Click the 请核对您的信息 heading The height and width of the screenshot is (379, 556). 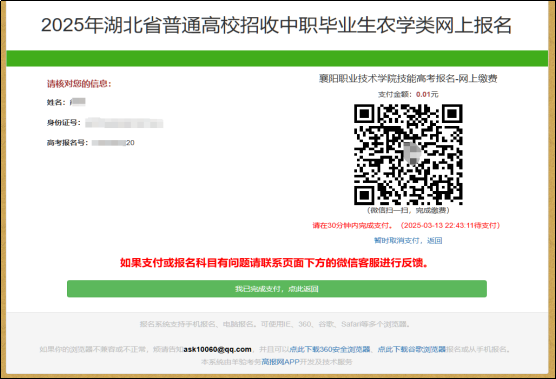79,84
